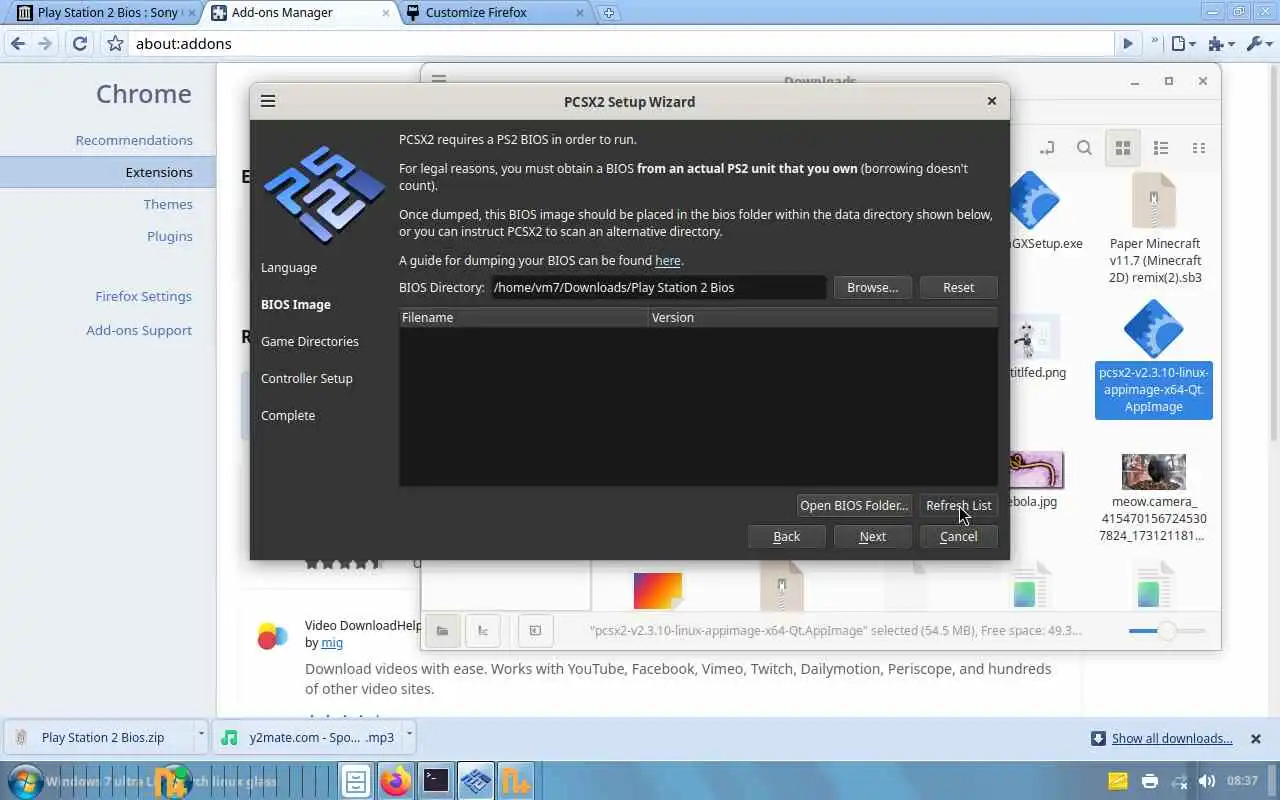Select the pcsx2-v2.3.10 AppImage file

tap(1153, 360)
